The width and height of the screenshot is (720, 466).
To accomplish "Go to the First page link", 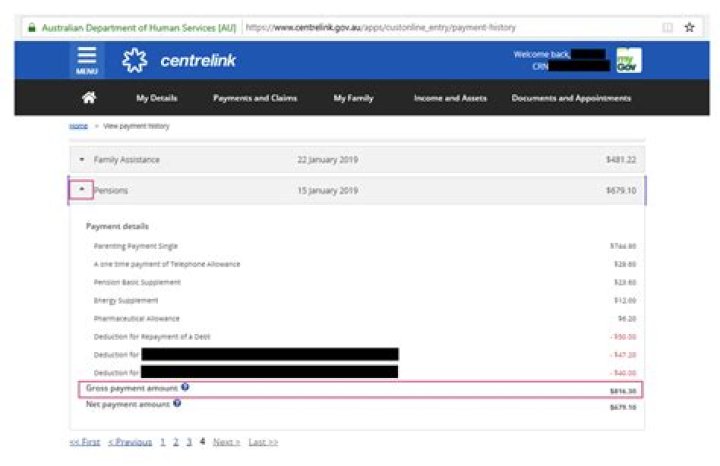I will pyautogui.click(x=85, y=441).
